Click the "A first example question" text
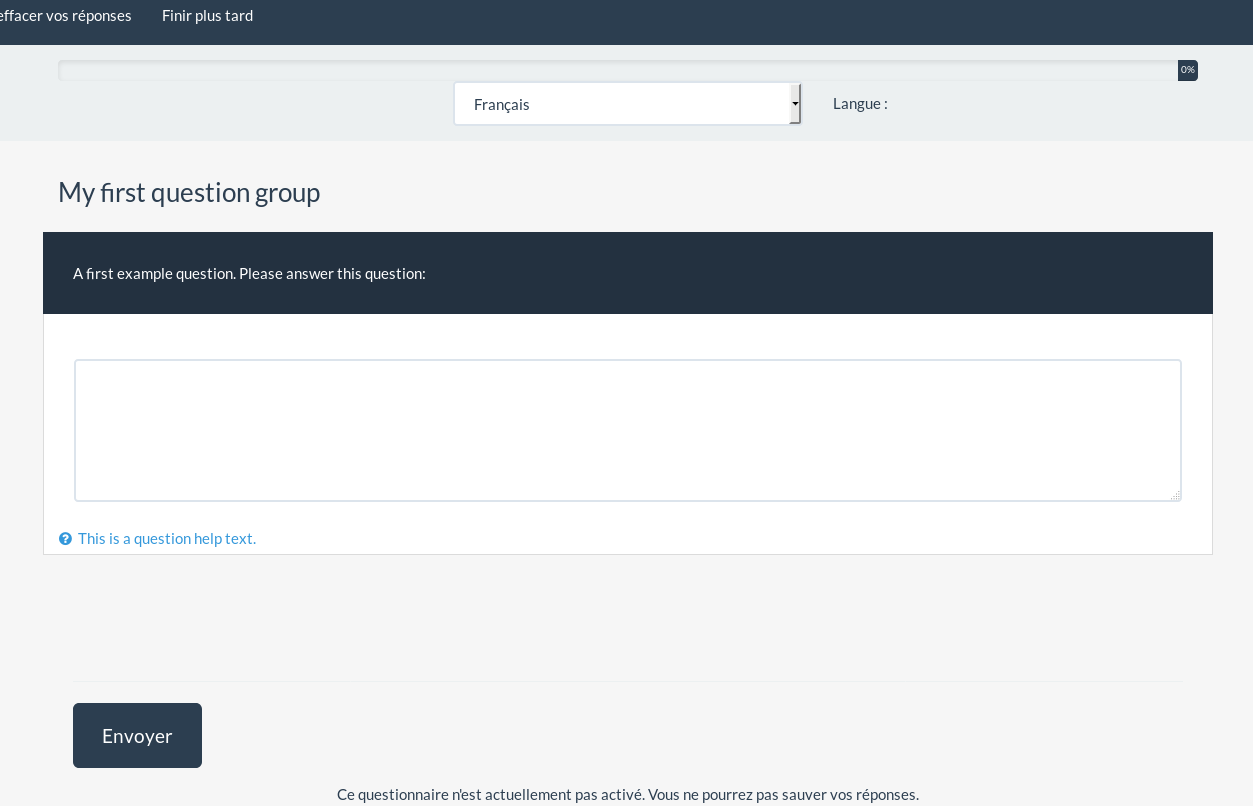The height and width of the screenshot is (806, 1253). point(249,274)
